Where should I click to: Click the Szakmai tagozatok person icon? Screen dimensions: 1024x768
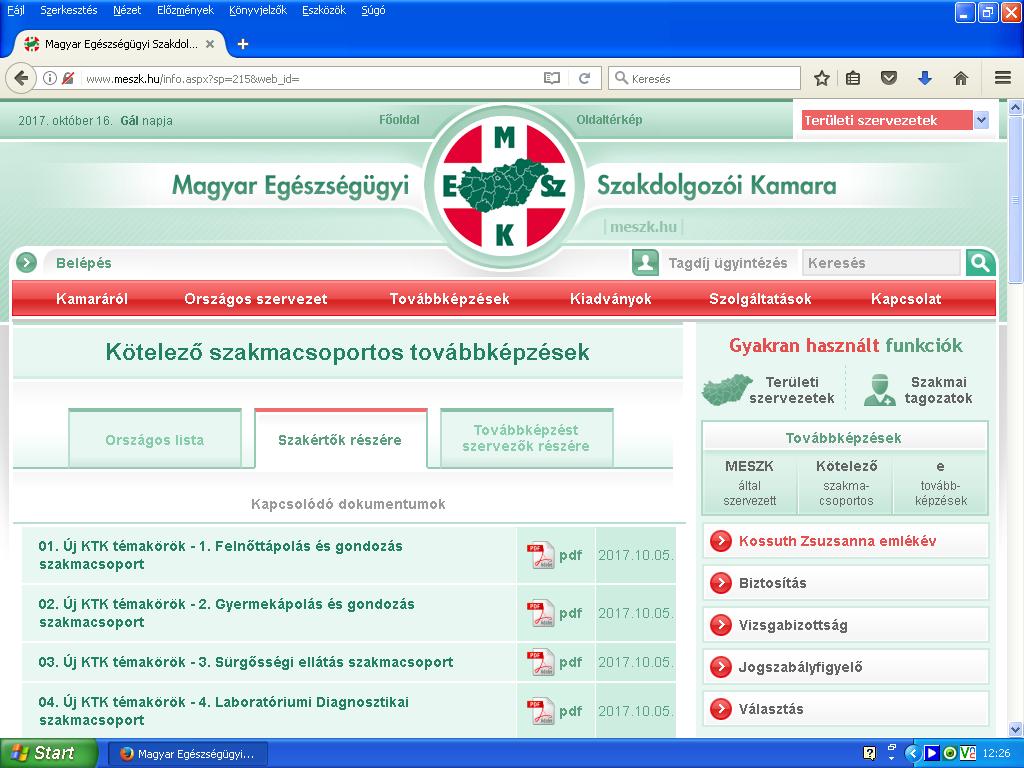pyautogui.click(x=879, y=390)
